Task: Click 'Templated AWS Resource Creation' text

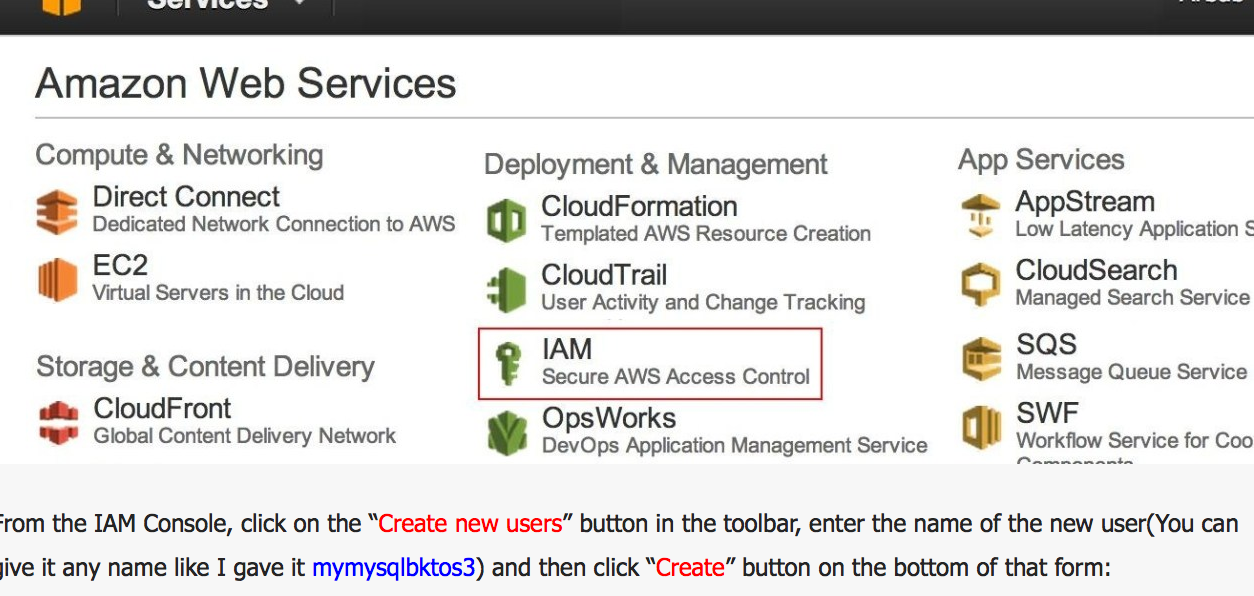Action: pyautogui.click(x=706, y=234)
